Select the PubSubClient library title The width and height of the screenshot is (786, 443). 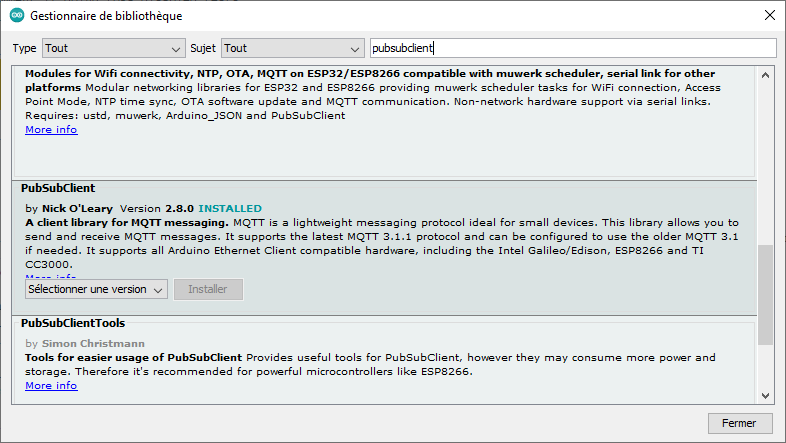tap(58, 188)
